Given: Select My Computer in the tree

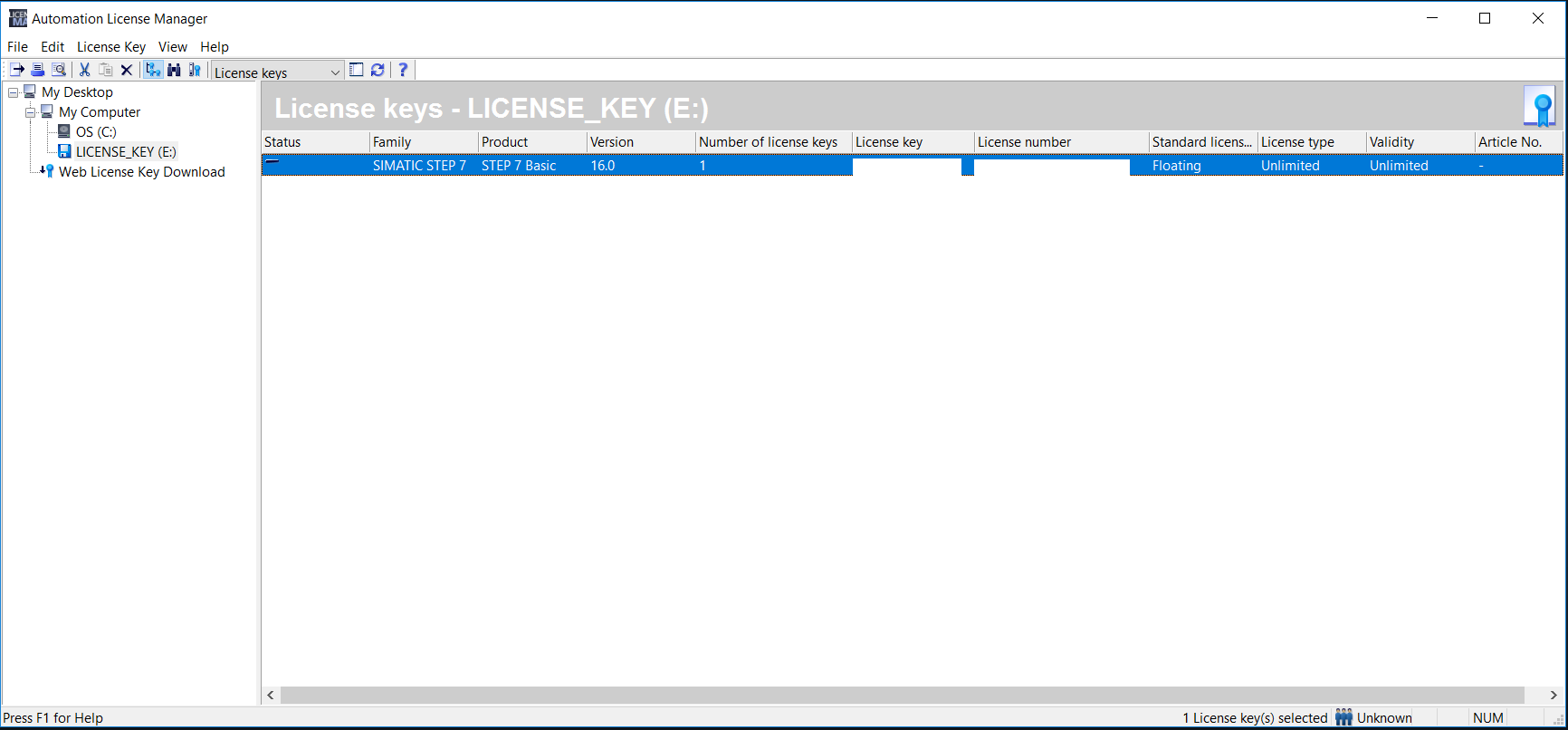Looking at the screenshot, I should click(100, 112).
